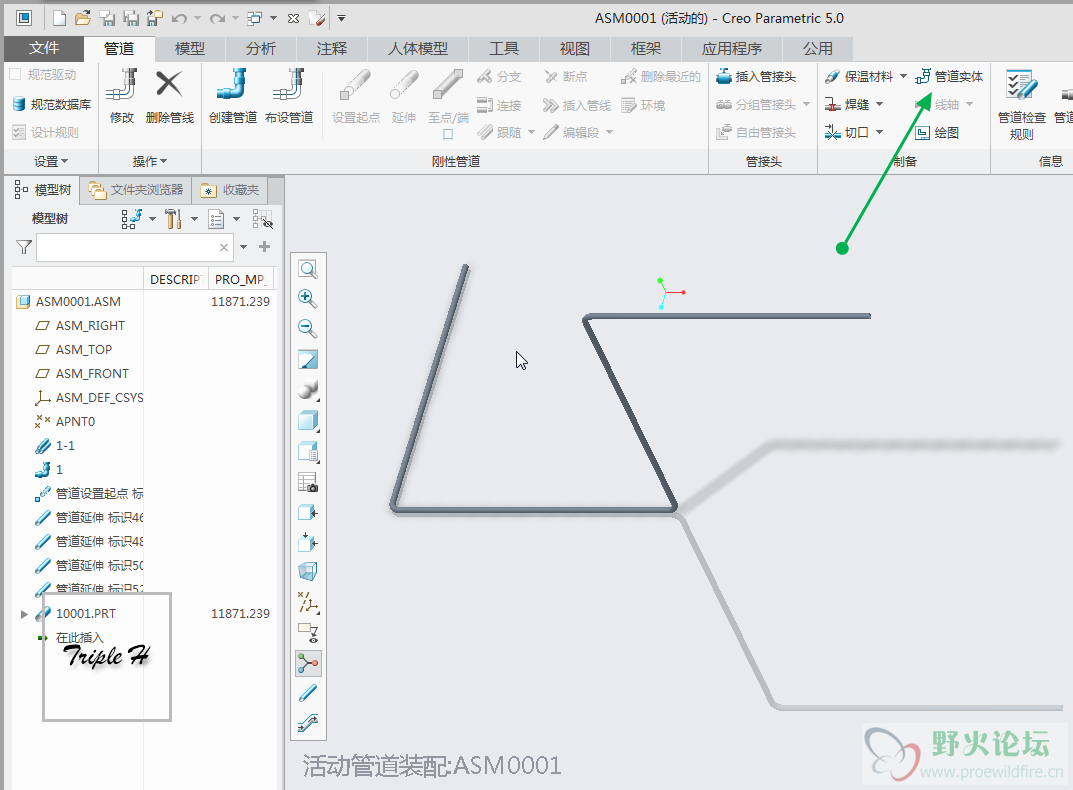Click the perspective view cube icon
Image resolution: width=1073 pixels, height=790 pixels.
click(308, 571)
